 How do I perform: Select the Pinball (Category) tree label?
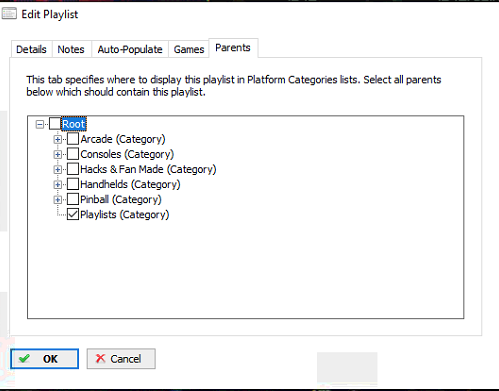click(x=121, y=199)
